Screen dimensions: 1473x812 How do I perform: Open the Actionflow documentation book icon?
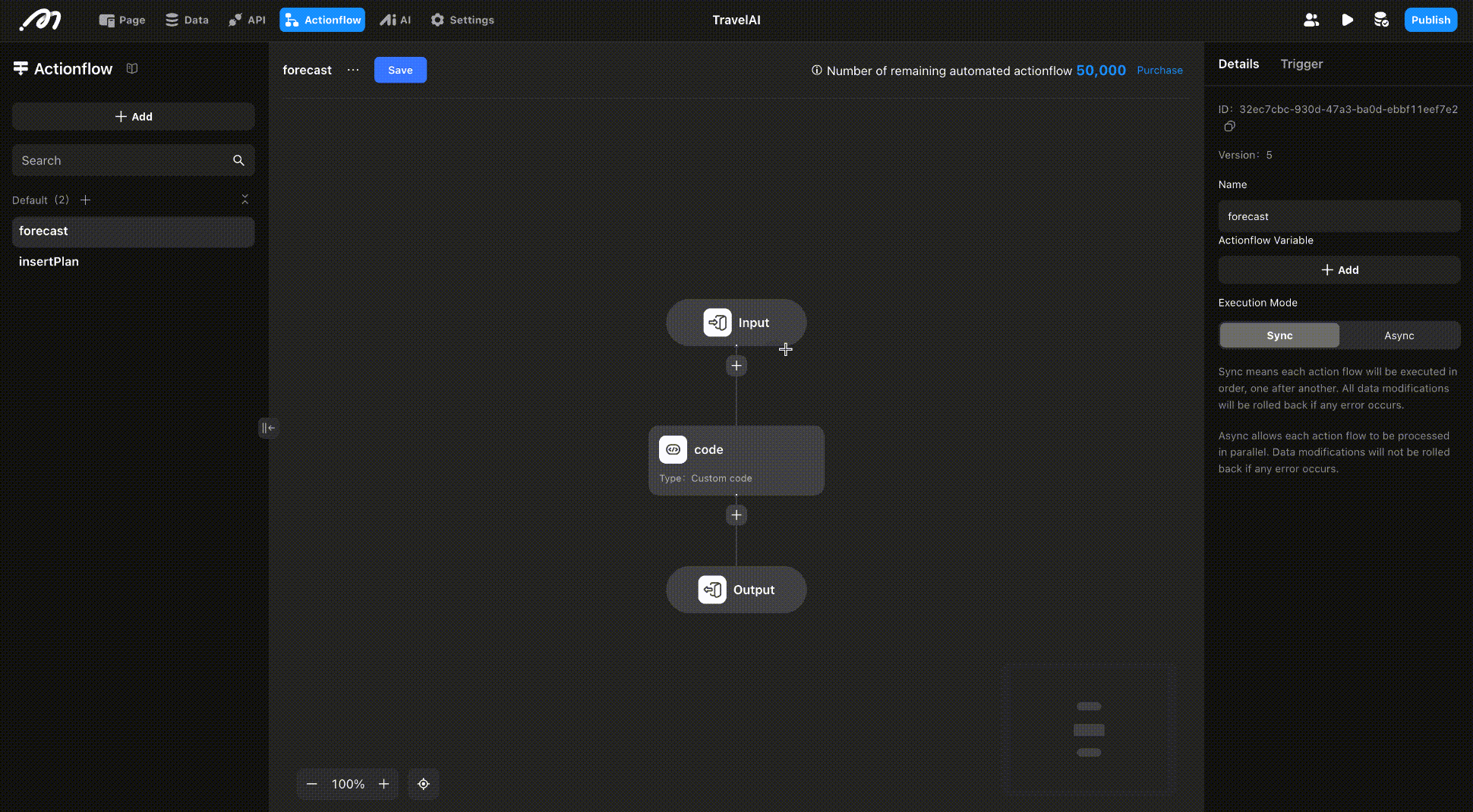(132, 69)
